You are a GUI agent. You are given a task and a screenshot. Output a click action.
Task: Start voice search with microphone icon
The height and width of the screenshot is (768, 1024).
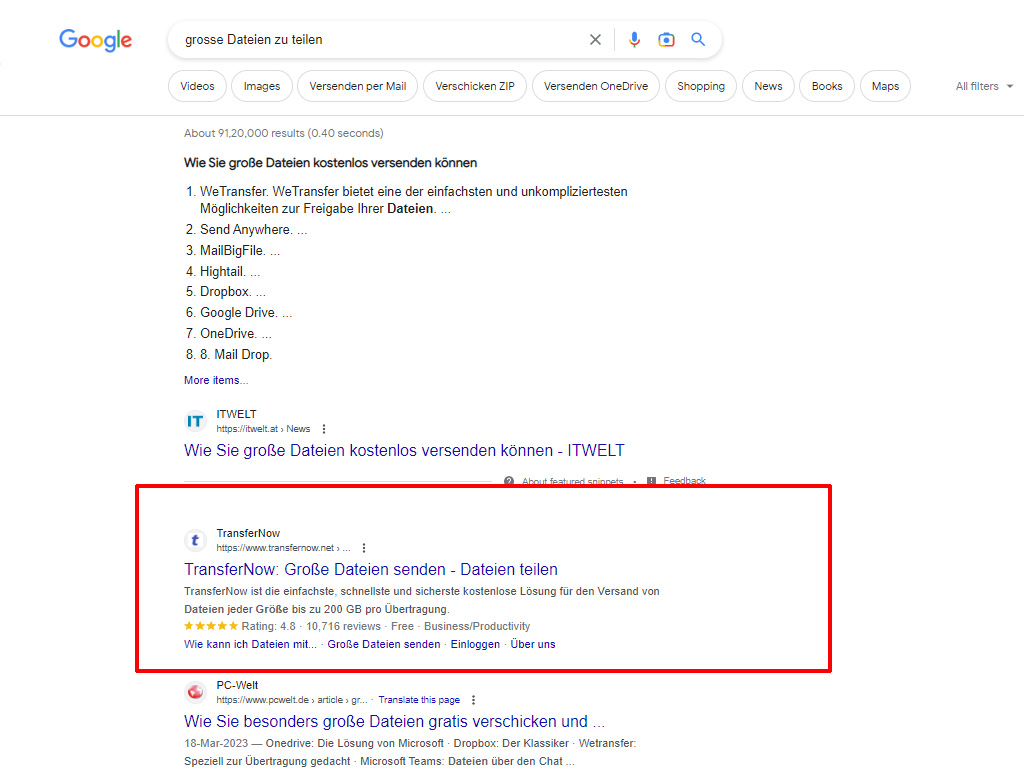634,40
